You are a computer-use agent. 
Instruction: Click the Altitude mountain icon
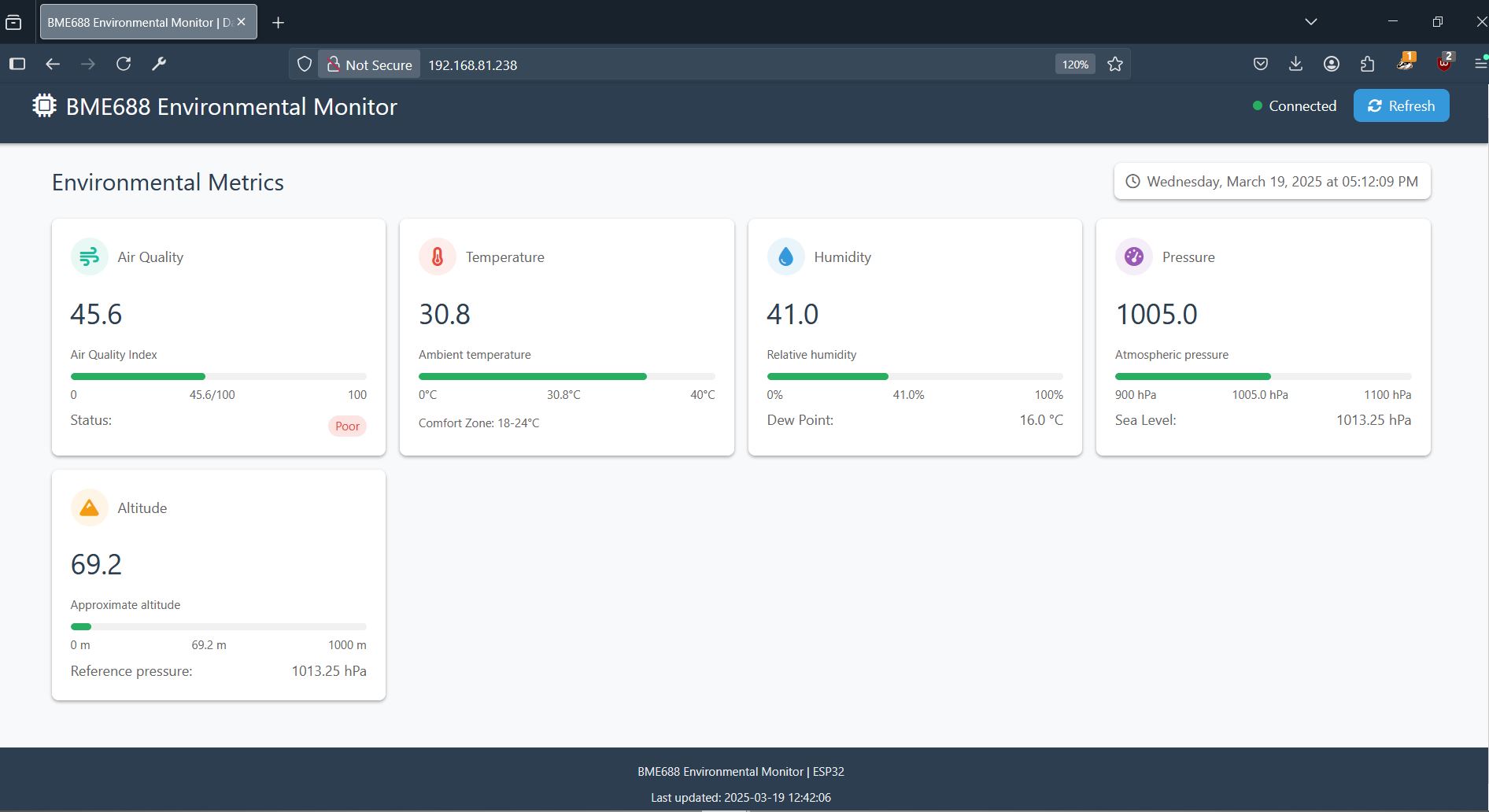[x=90, y=507]
